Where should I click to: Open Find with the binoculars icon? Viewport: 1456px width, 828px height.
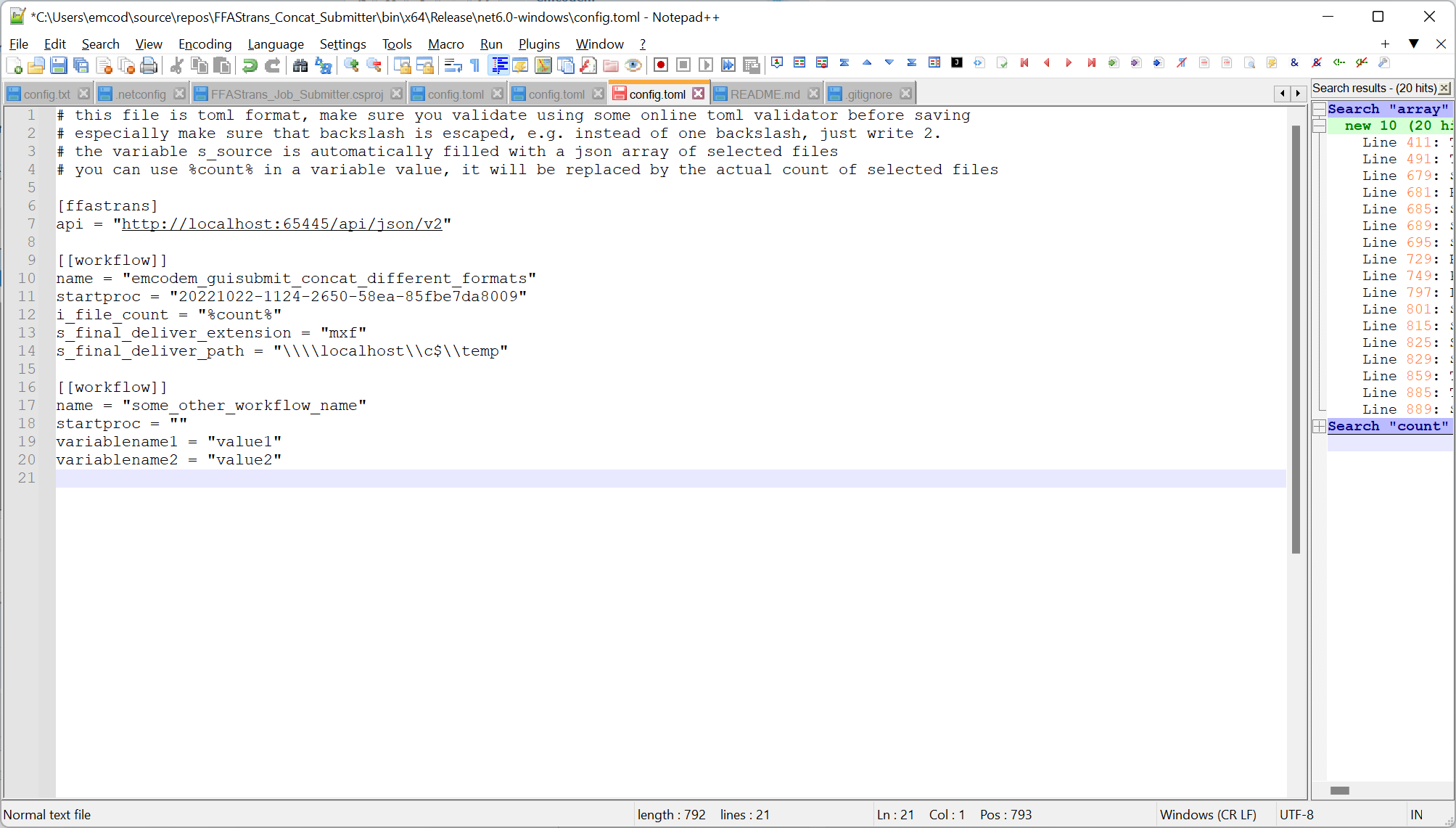300,65
